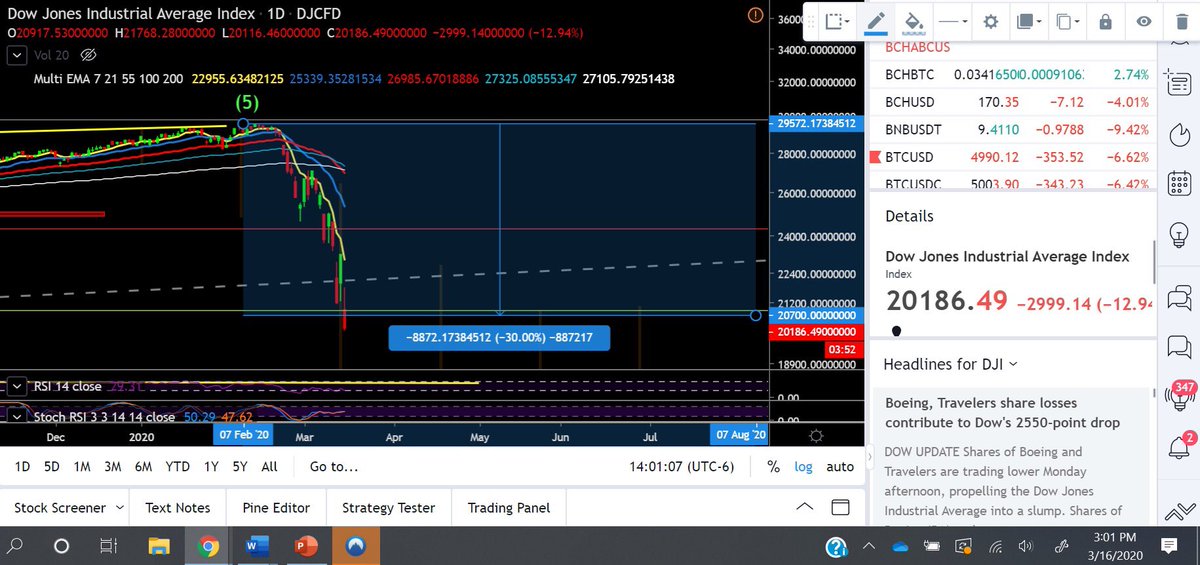The width and height of the screenshot is (1200, 565).
Task: Toggle percent scale mode
Action: 773,466
